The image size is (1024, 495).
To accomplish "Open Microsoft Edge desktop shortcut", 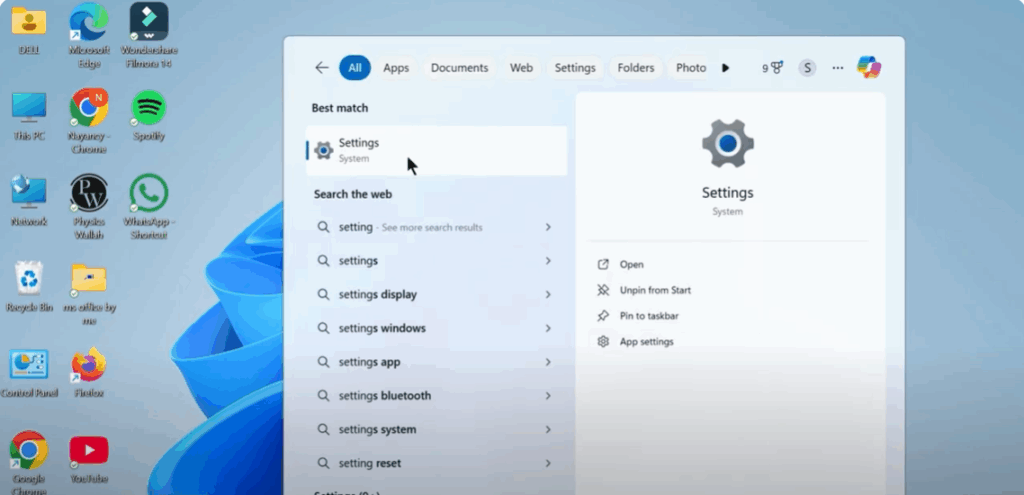I will (89, 23).
